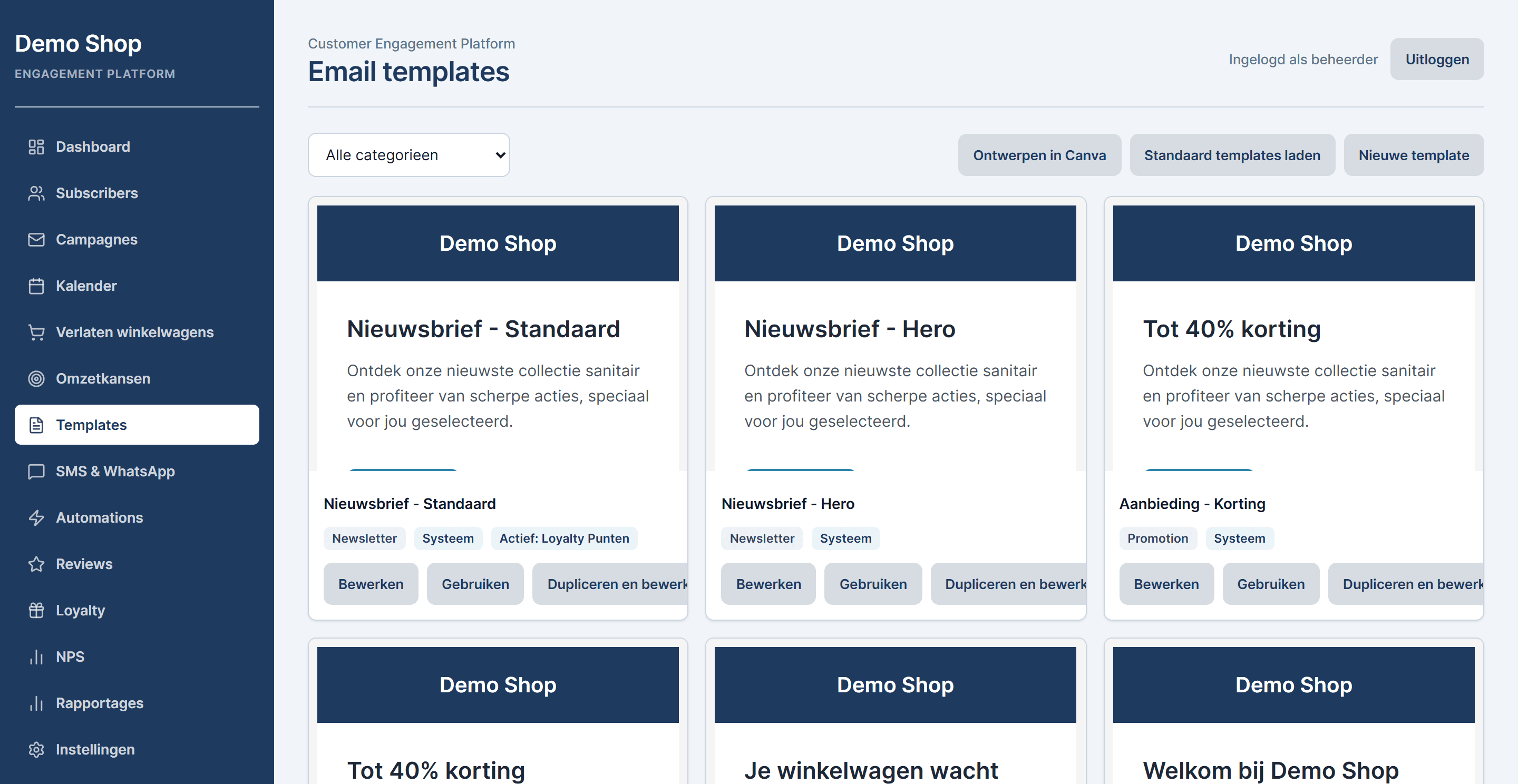Screen dimensions: 1518x784
Task: Go to Automations
Action: pyautogui.click(x=137, y=518)
